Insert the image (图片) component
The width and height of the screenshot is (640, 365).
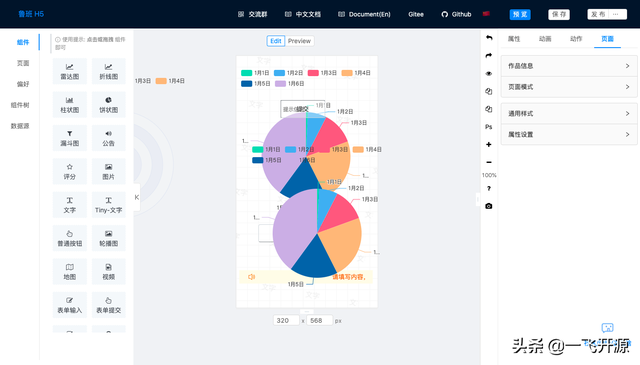109,172
